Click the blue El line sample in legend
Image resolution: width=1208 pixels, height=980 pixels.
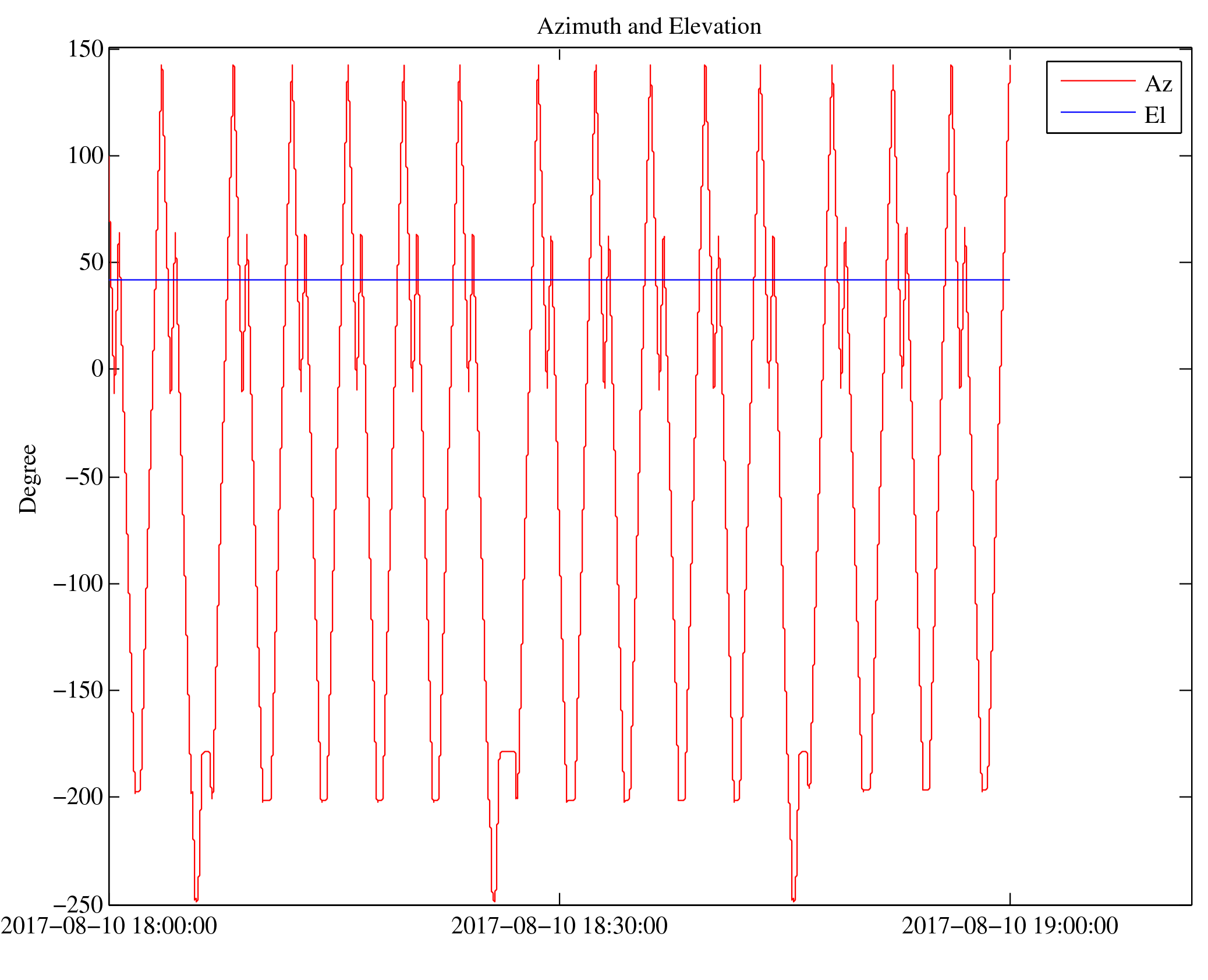click(1098, 112)
